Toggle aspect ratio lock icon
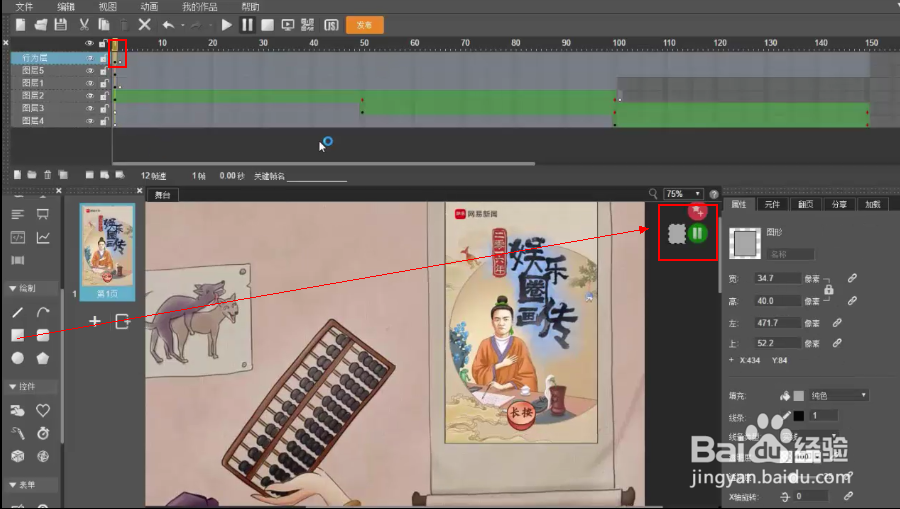900x509 pixels. coord(829,290)
